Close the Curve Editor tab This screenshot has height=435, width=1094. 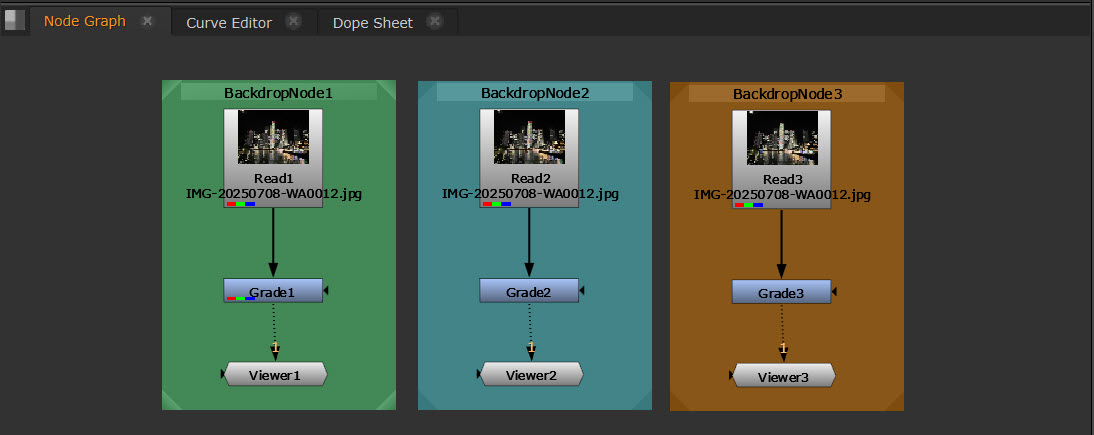coord(293,22)
